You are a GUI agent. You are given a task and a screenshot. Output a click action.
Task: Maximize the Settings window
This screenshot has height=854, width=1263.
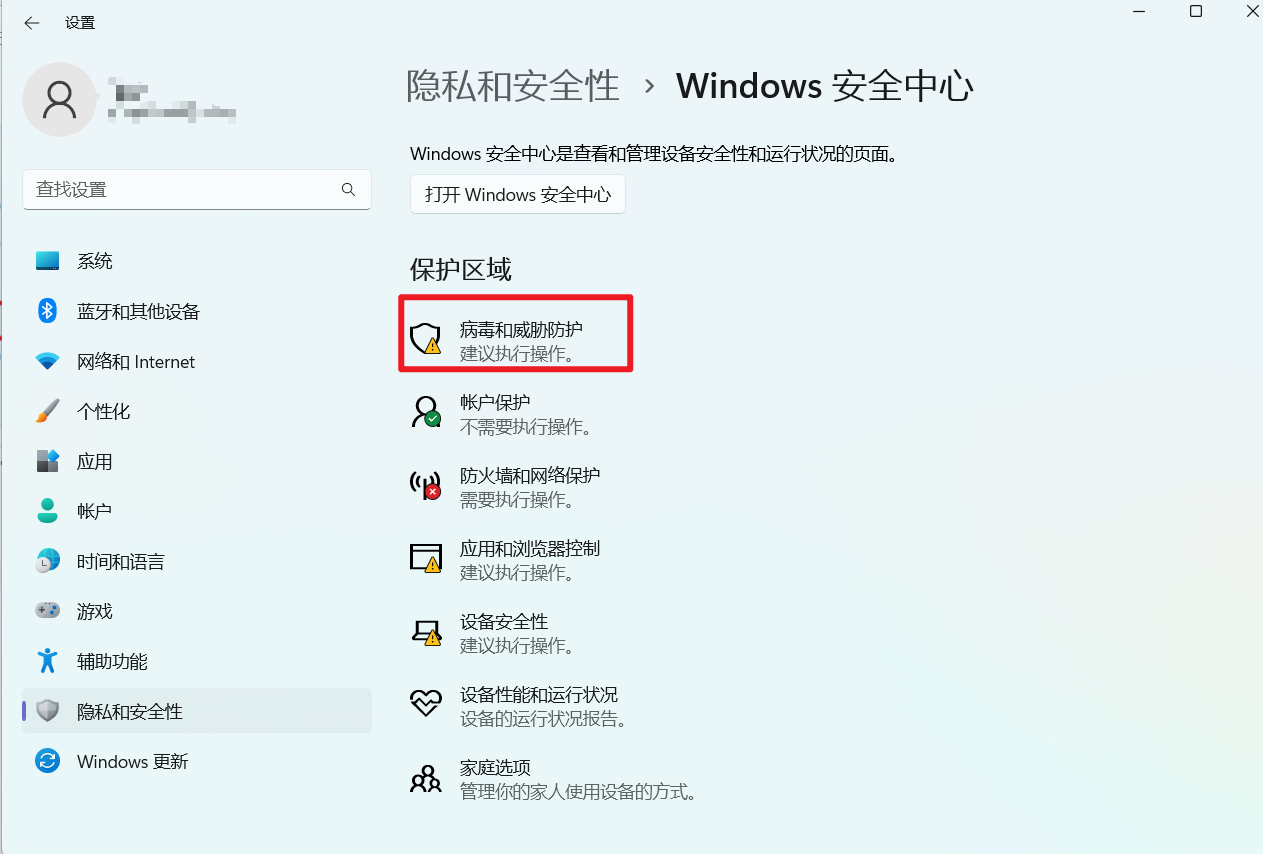1196,11
